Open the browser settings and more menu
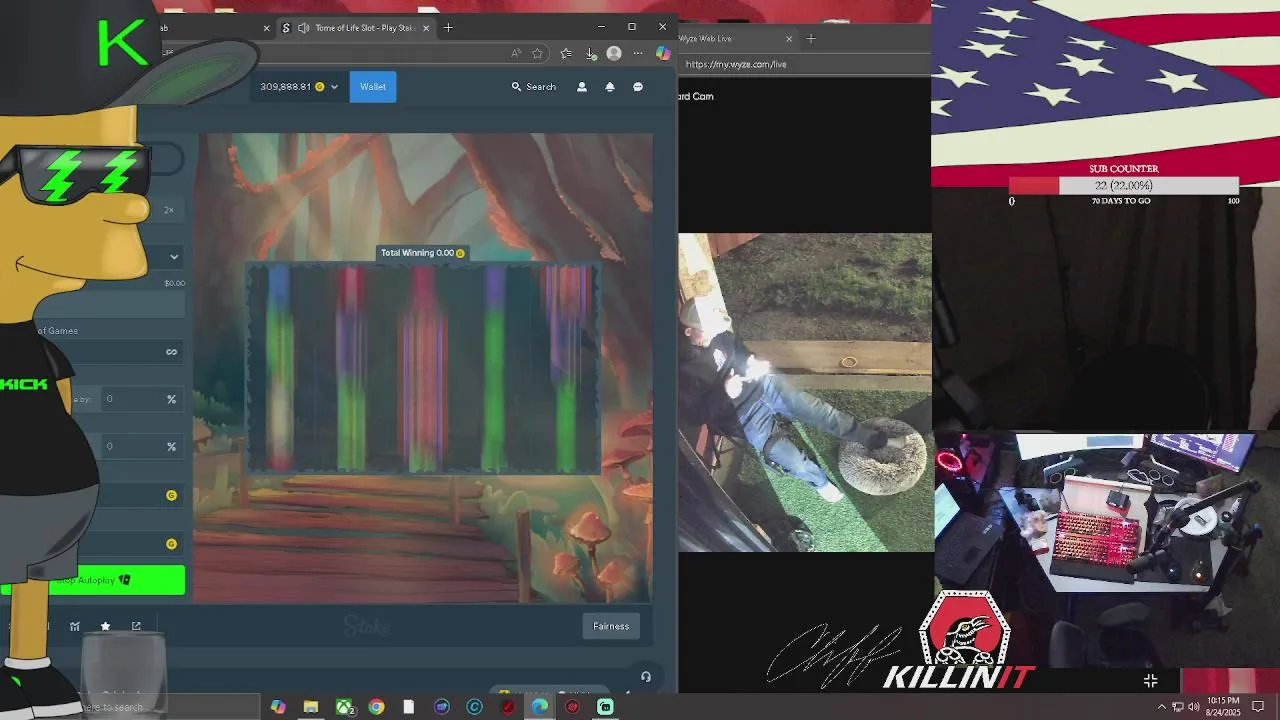The image size is (1280, 720). tap(638, 53)
